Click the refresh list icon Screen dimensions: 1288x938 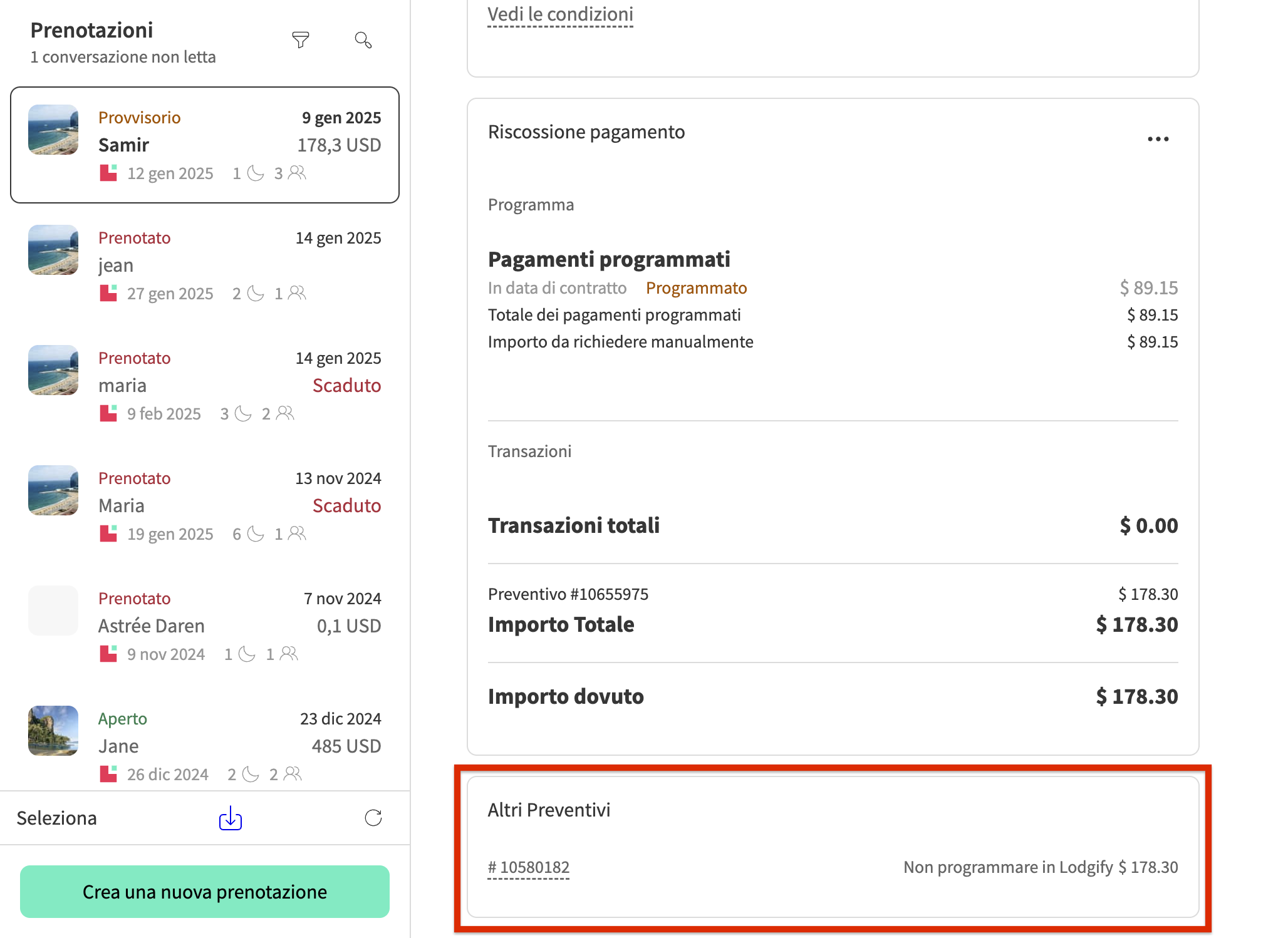pos(373,818)
